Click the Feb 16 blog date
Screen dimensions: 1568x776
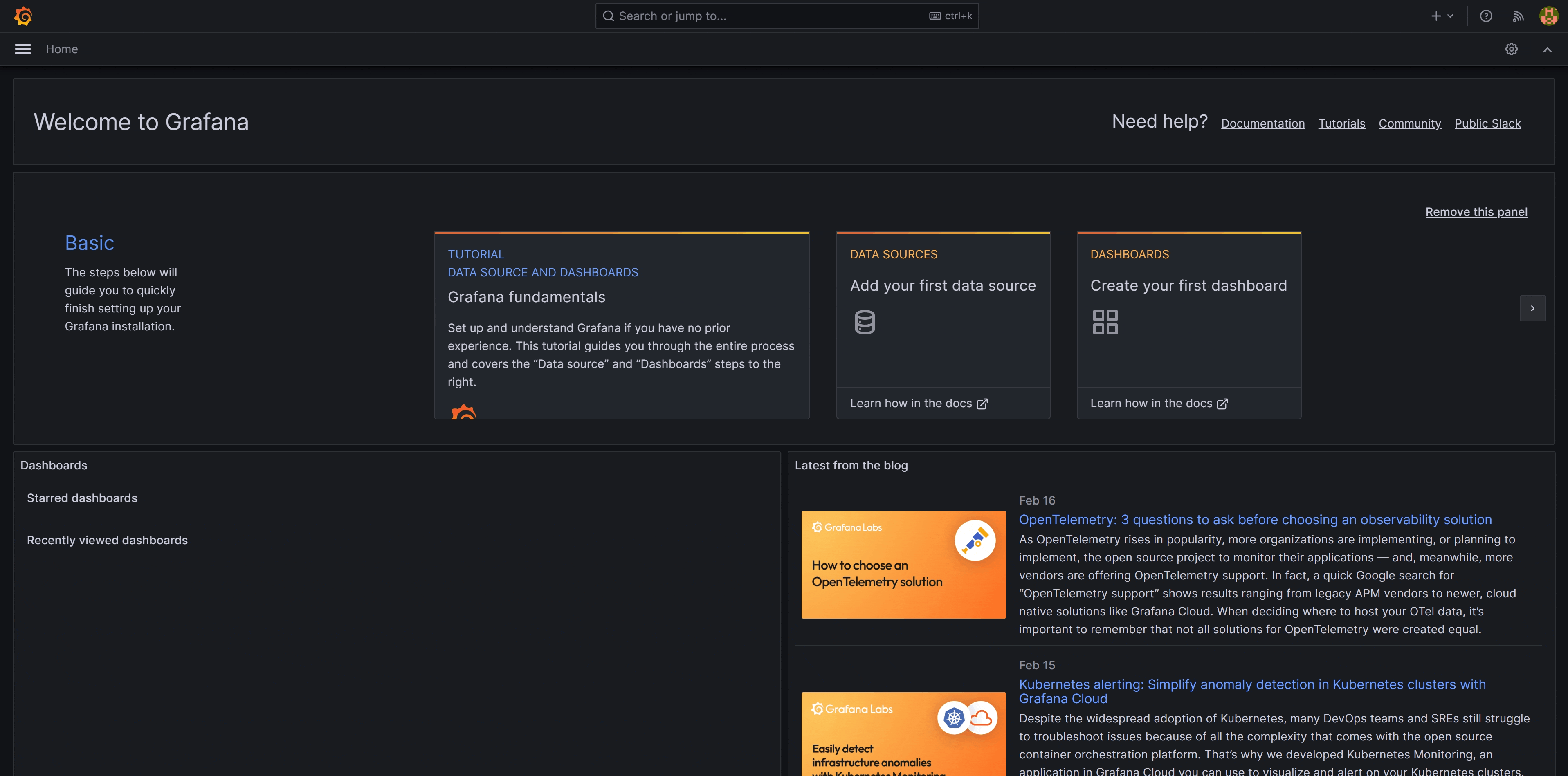pos(1037,500)
